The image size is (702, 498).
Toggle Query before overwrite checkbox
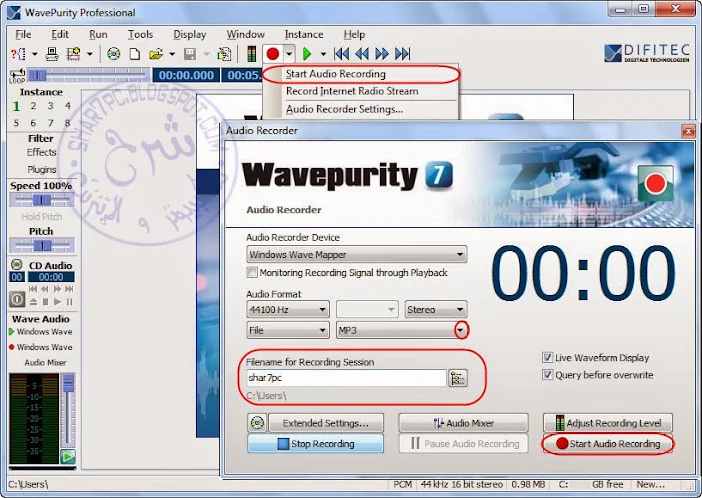click(547, 374)
